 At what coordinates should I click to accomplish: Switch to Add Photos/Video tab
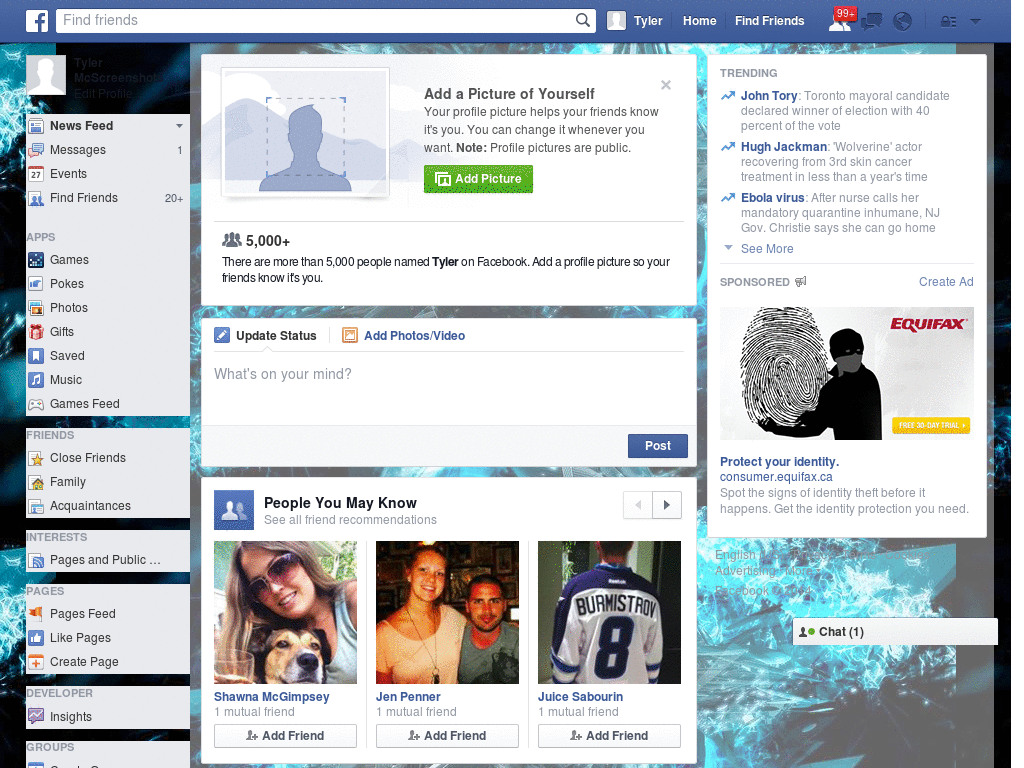404,336
